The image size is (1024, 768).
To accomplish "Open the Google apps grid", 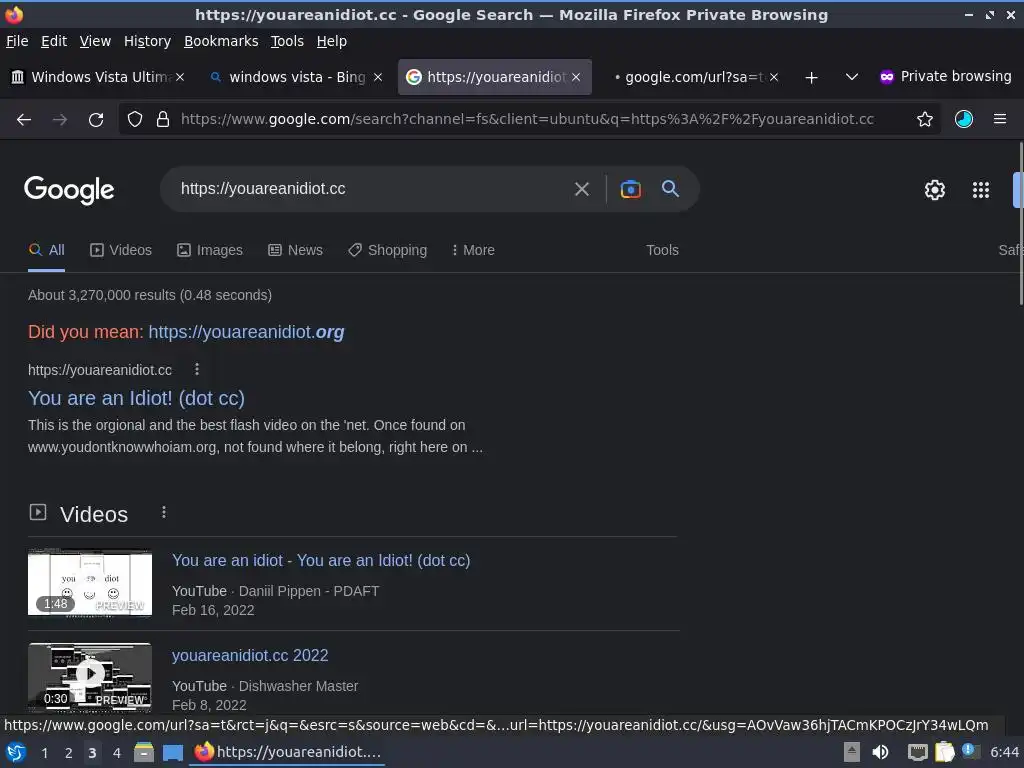I will pos(980,190).
